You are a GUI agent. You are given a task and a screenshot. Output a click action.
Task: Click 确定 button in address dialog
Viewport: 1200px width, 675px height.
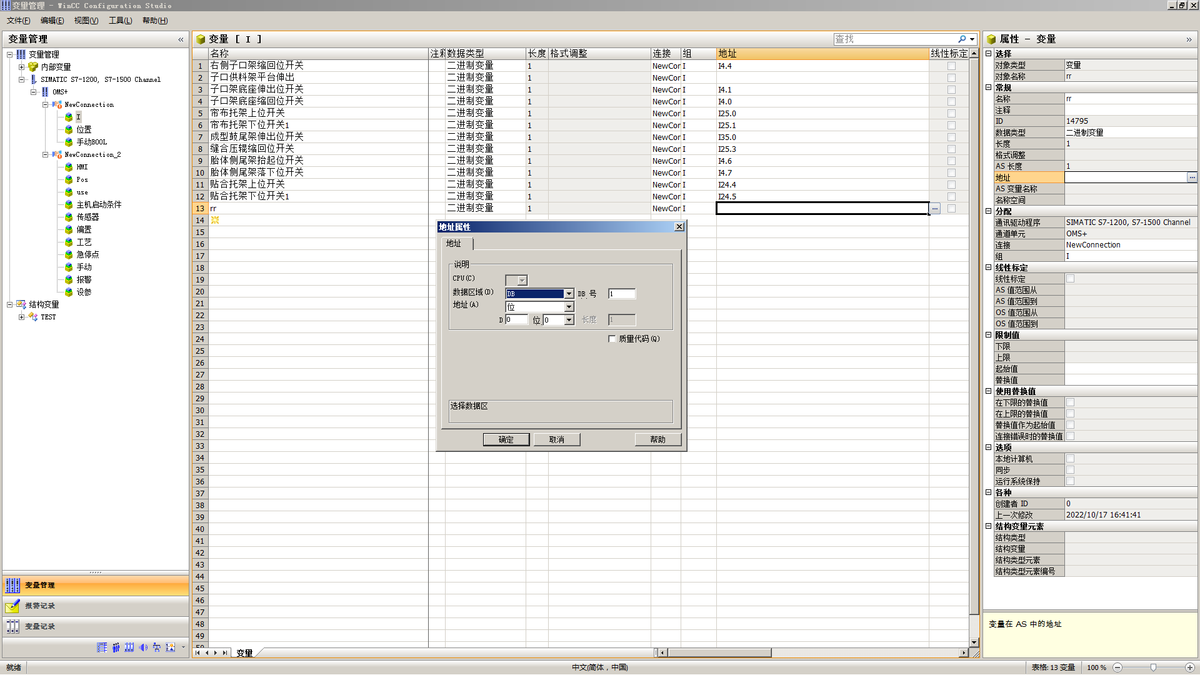(x=506, y=439)
